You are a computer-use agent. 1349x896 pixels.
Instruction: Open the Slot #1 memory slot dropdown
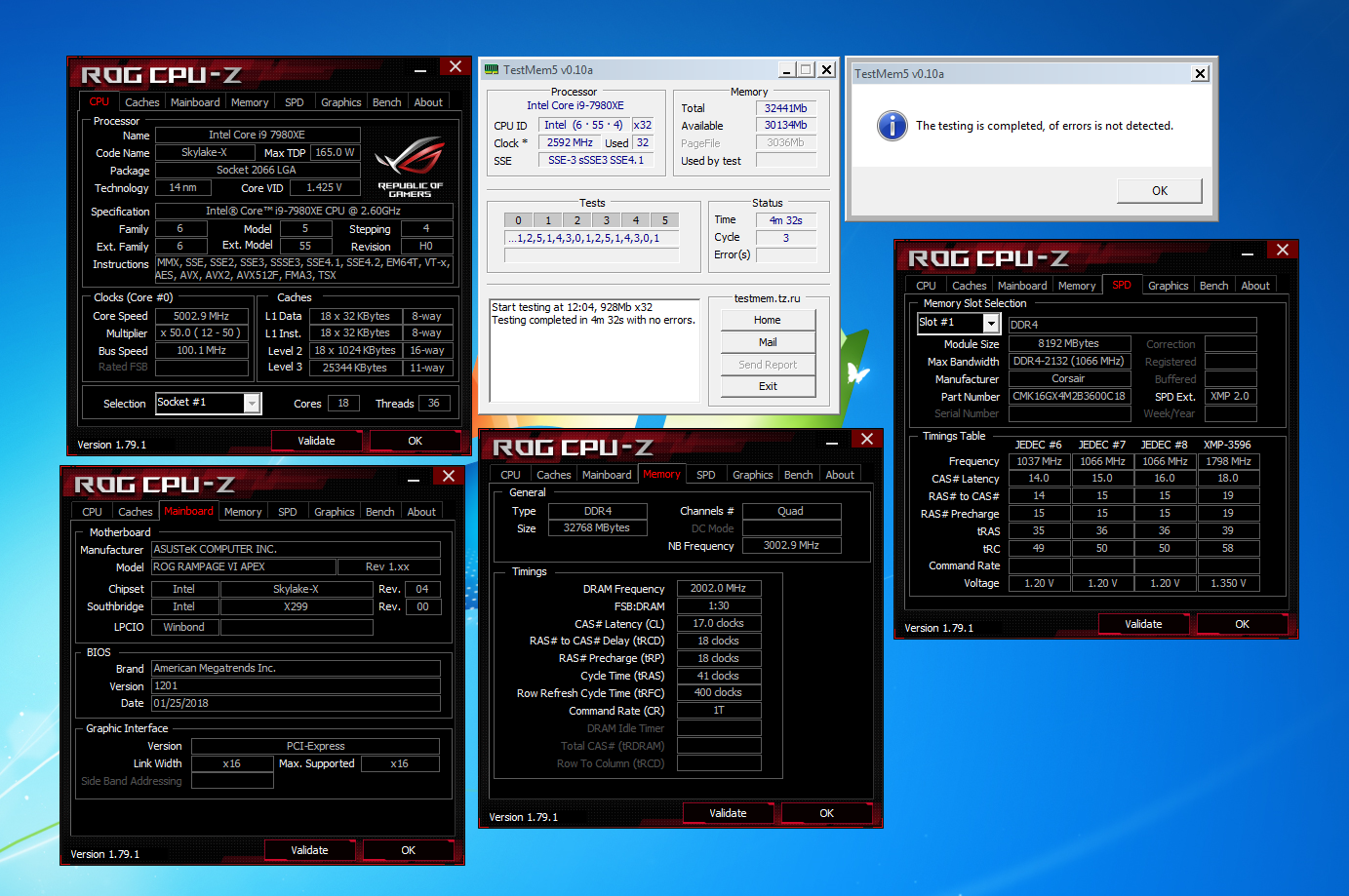991,323
